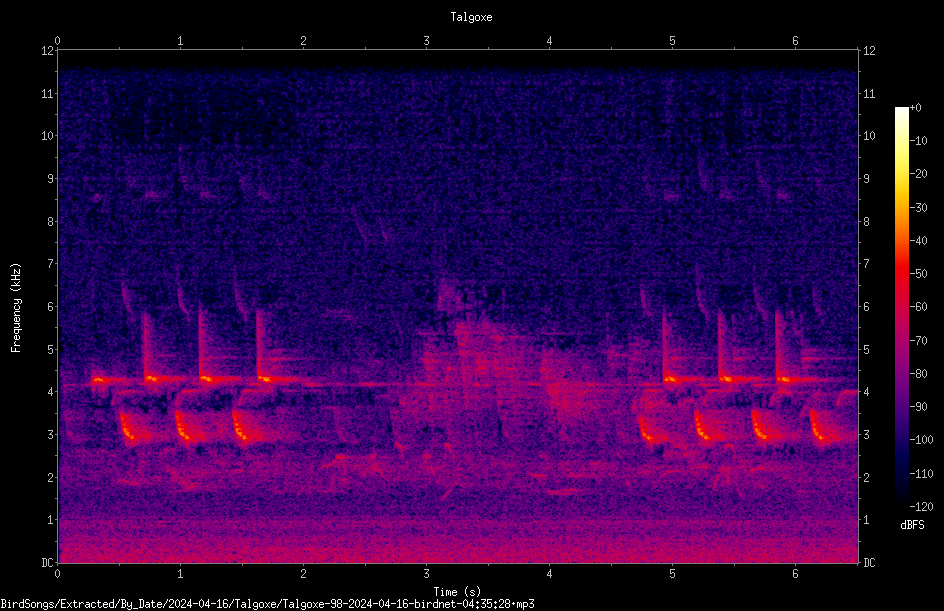Click the 0 second tick on the top axis
Viewport: 944px width, 611px height.
point(57,41)
